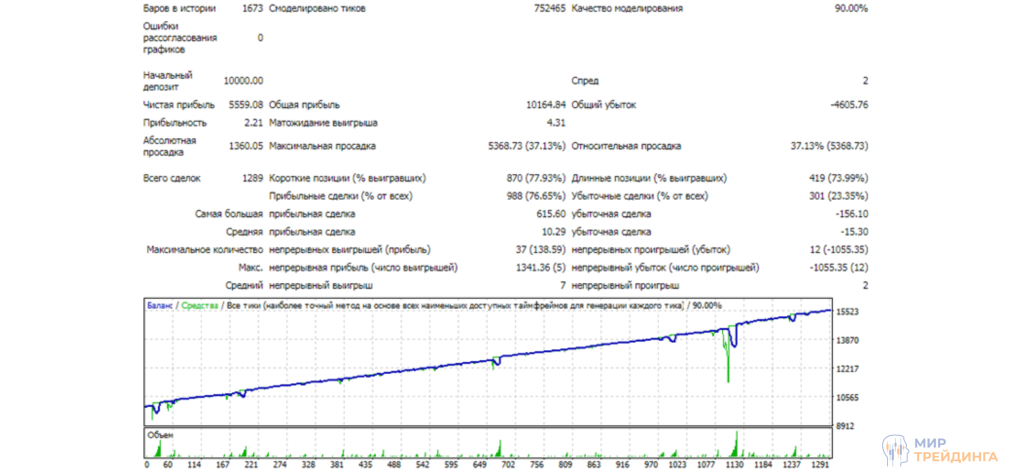1024x473 pixels.
Task: Click the 8912 value on the chart axis
Action: (x=845, y=425)
